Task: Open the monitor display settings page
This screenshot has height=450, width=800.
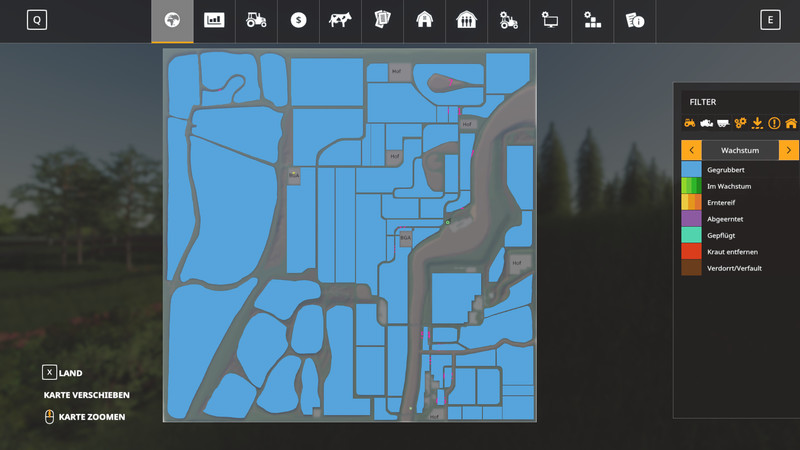Action: tap(551, 21)
